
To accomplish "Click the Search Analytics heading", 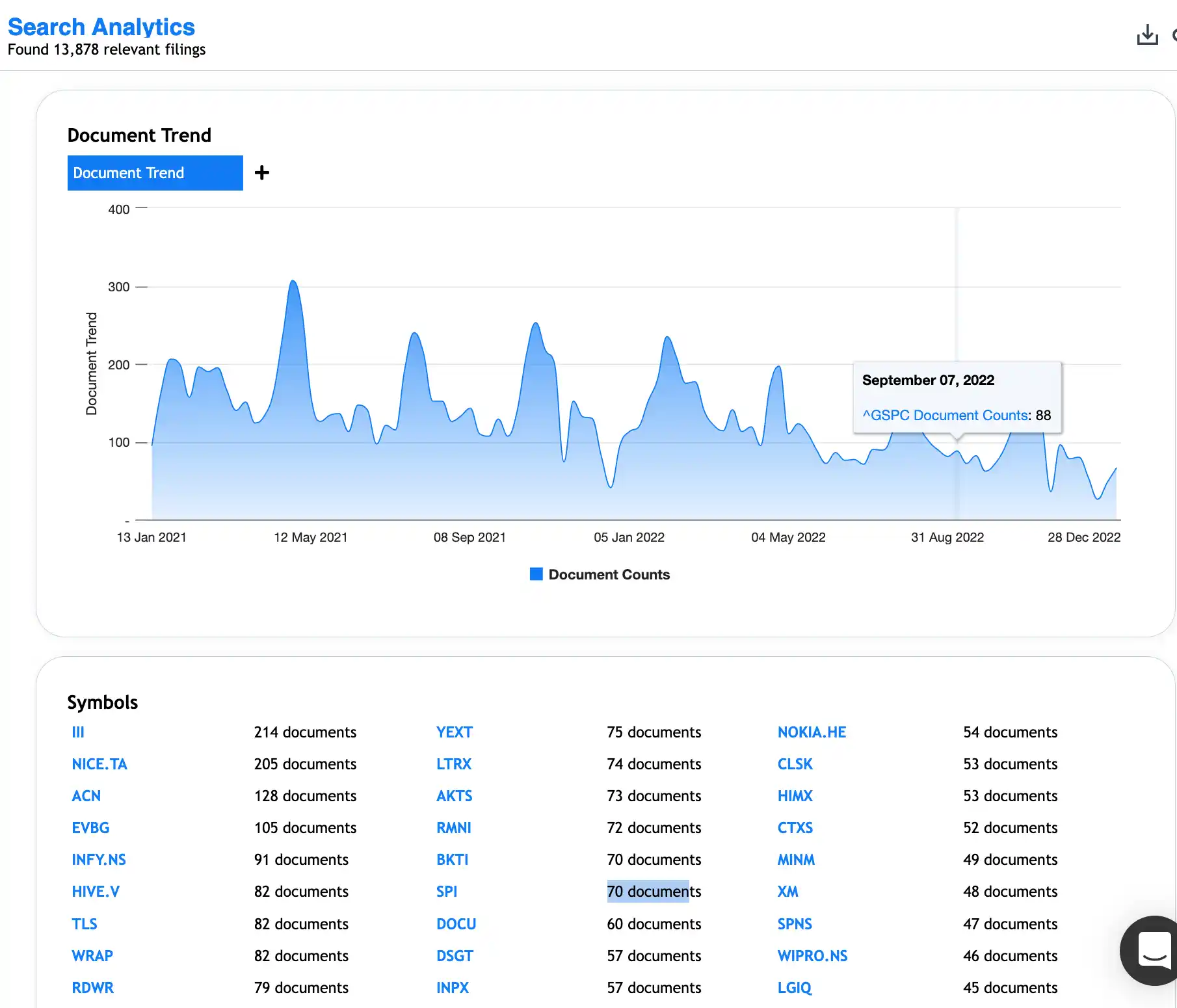I will coord(101,27).
